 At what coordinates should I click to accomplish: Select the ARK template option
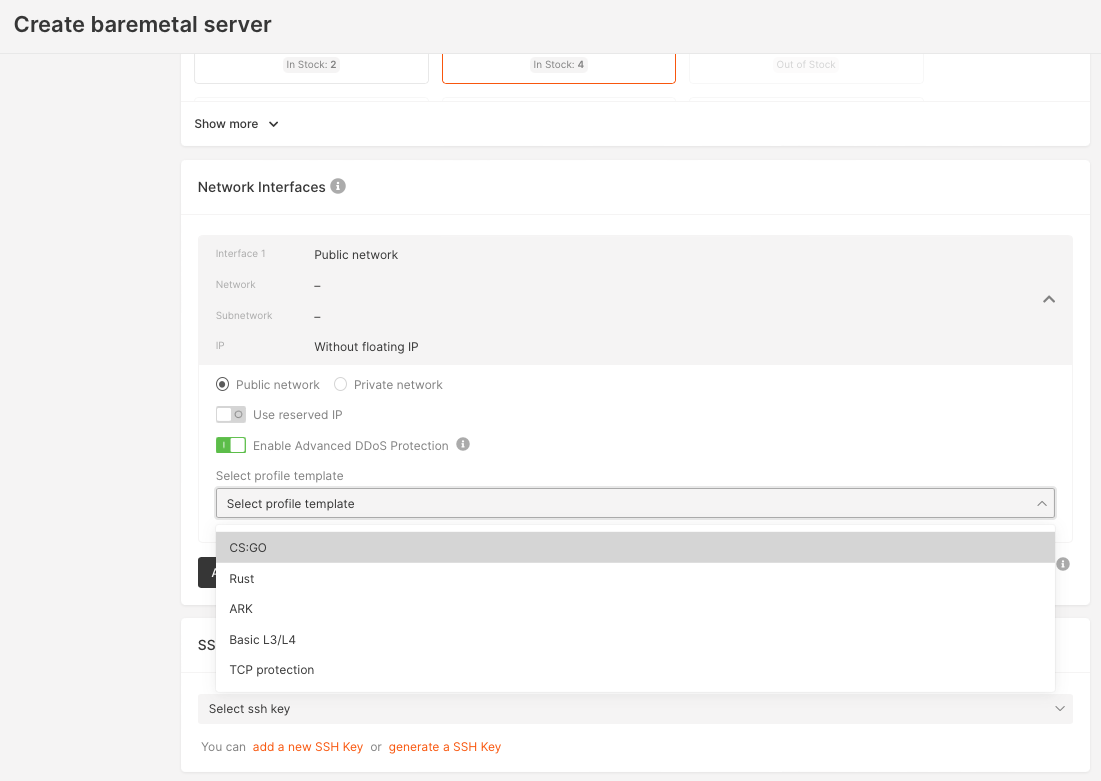[240, 608]
